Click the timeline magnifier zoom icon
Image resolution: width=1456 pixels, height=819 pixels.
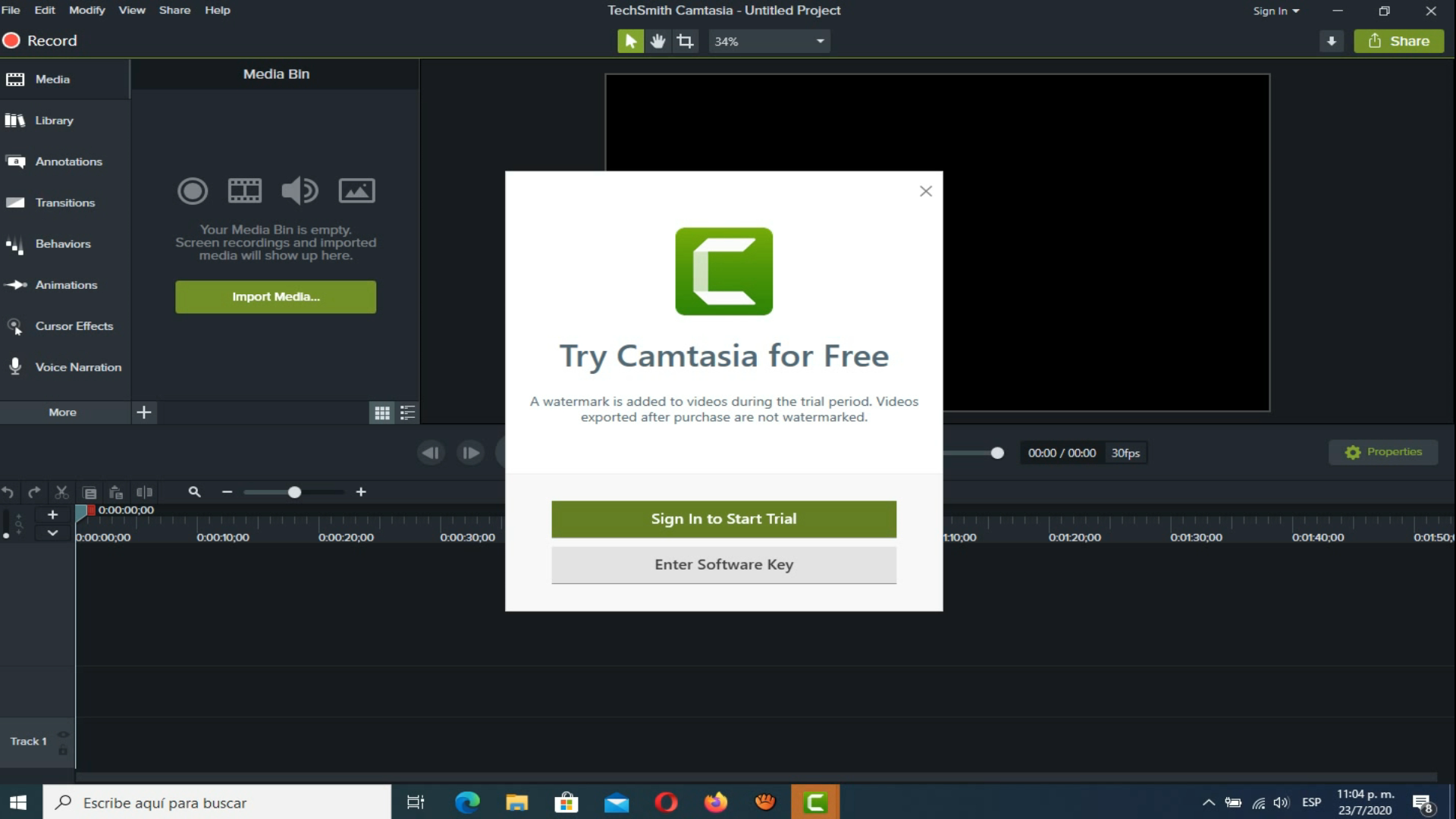[194, 492]
